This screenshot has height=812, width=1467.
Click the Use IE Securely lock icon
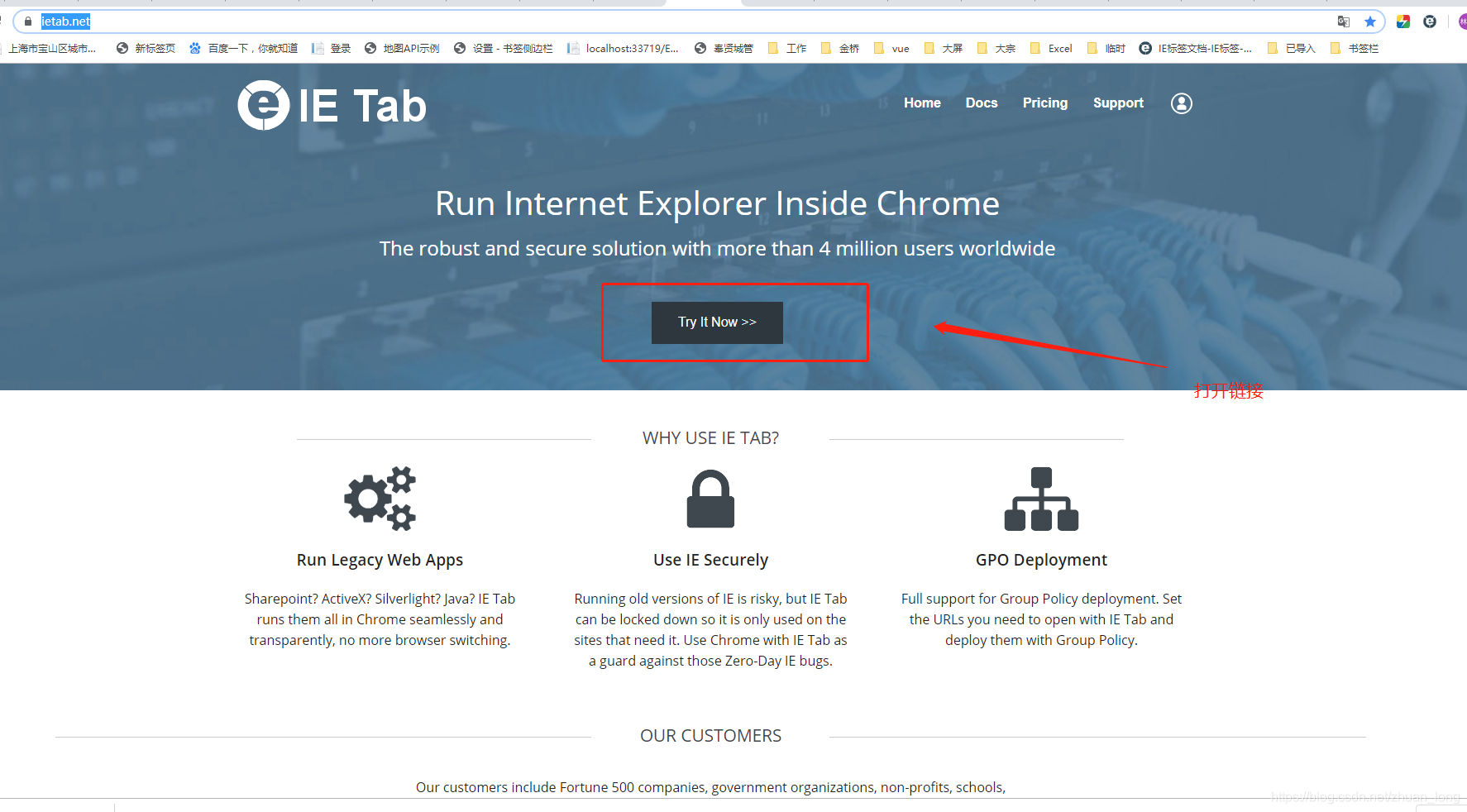tap(710, 499)
